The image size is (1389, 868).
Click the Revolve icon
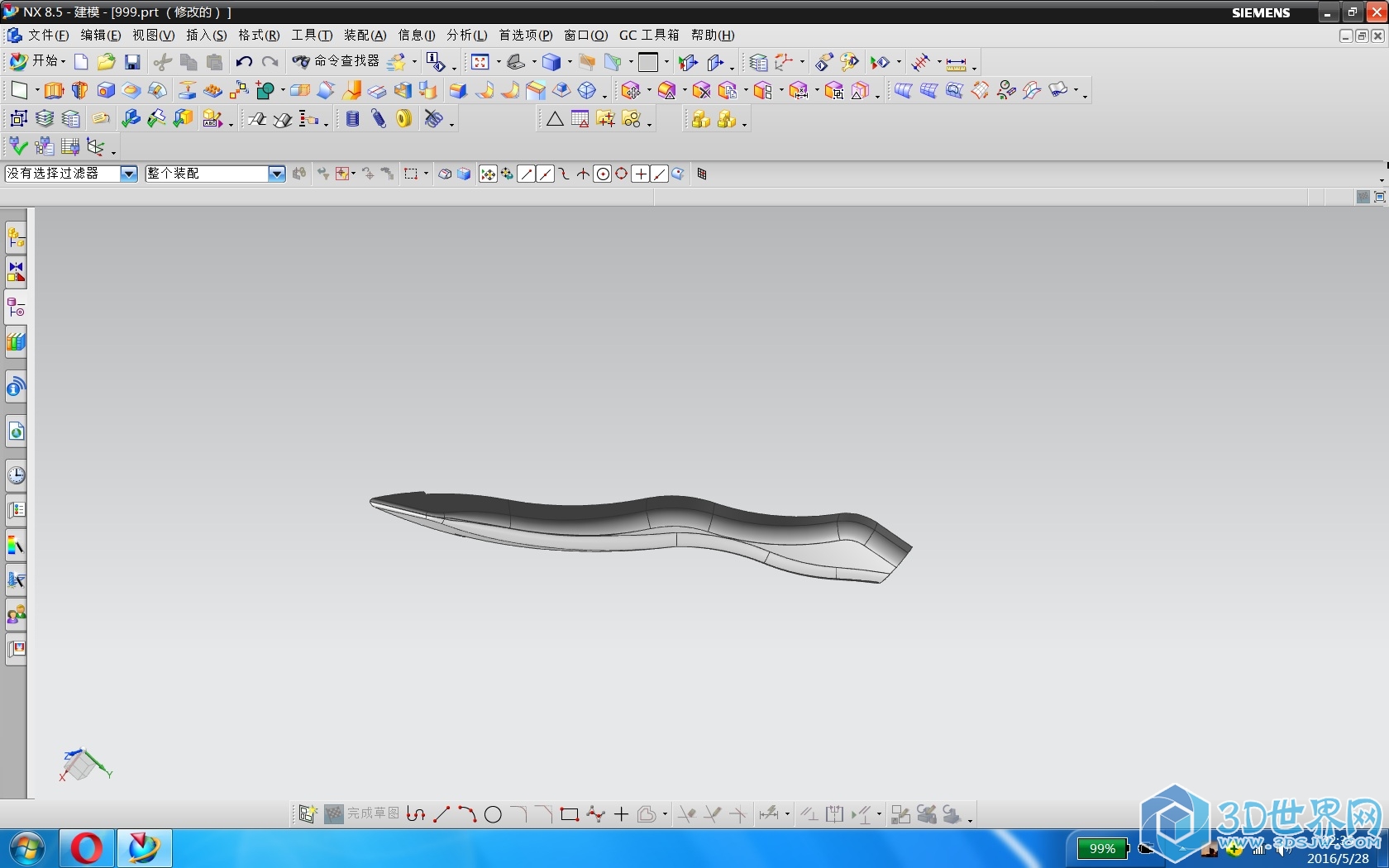coord(79,91)
